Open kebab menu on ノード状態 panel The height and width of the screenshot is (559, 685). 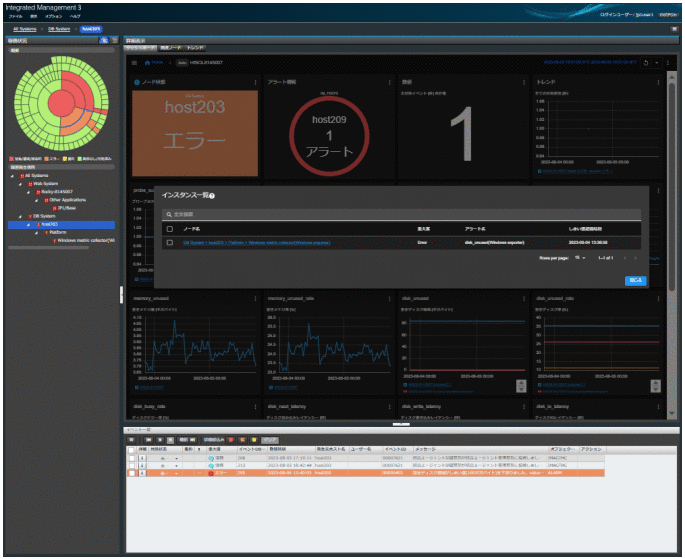tap(256, 82)
